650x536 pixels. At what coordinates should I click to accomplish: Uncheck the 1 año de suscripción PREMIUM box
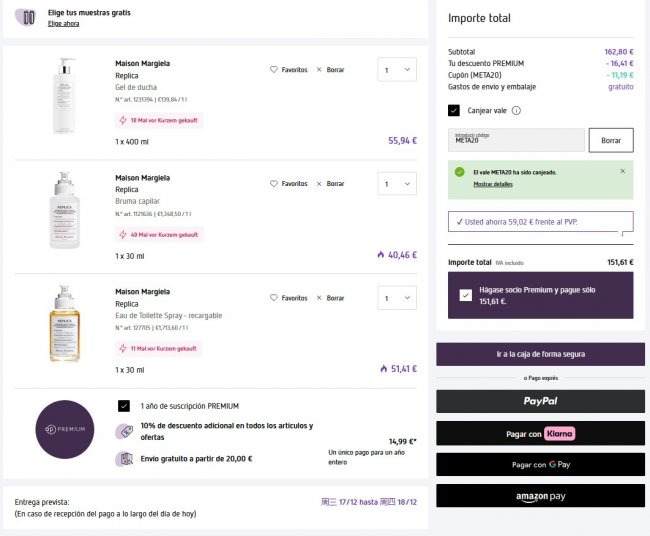click(x=124, y=406)
